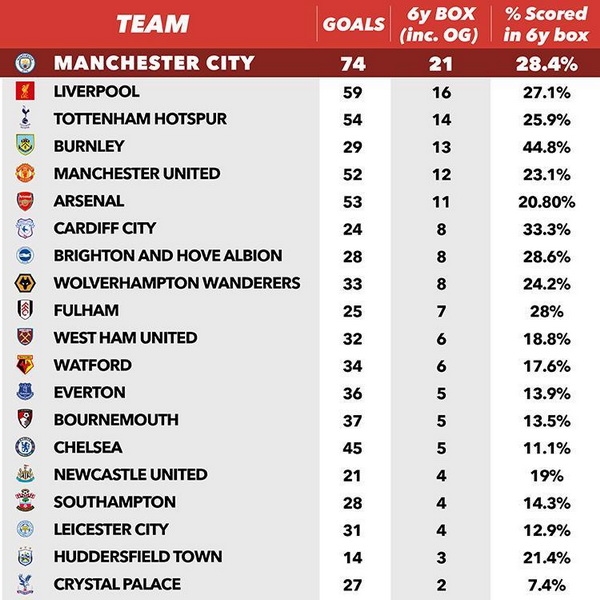Select the West Ham United crest
This screenshot has height=600, width=600.
[x=24, y=338]
